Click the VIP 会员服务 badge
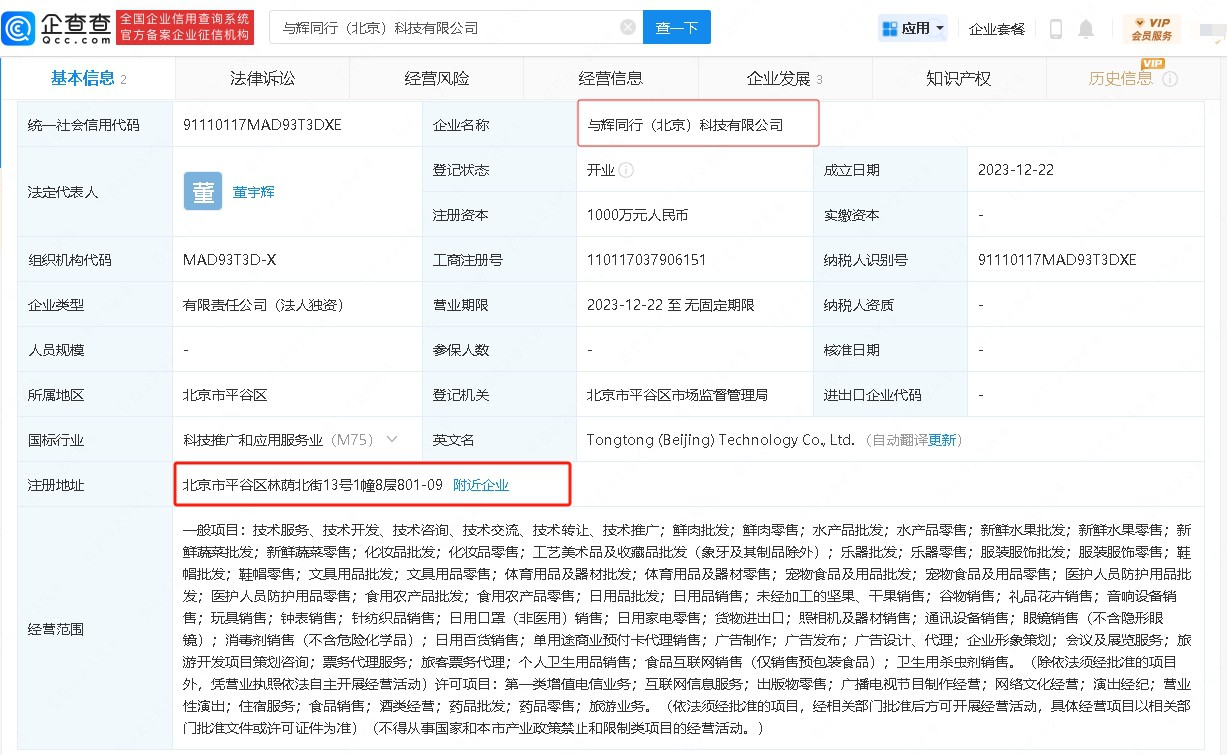Viewport: 1227px width, 755px height. click(1151, 29)
